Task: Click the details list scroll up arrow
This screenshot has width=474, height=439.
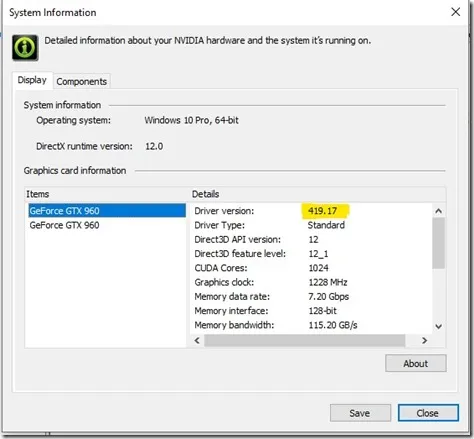Action: 439,211
